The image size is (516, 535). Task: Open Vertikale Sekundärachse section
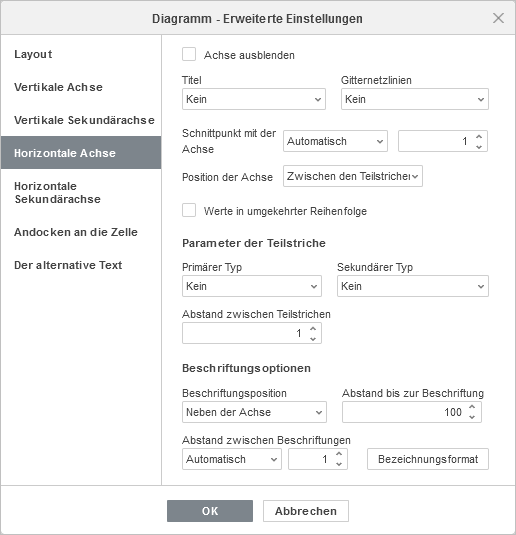point(81,120)
